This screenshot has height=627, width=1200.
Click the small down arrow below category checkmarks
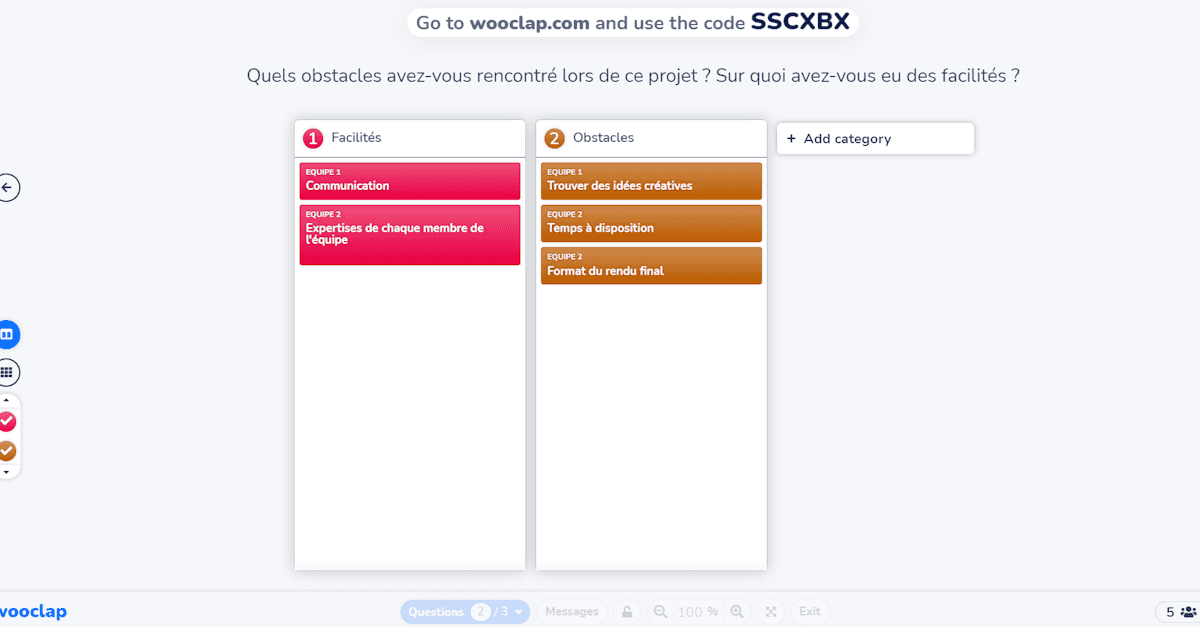tap(6, 471)
